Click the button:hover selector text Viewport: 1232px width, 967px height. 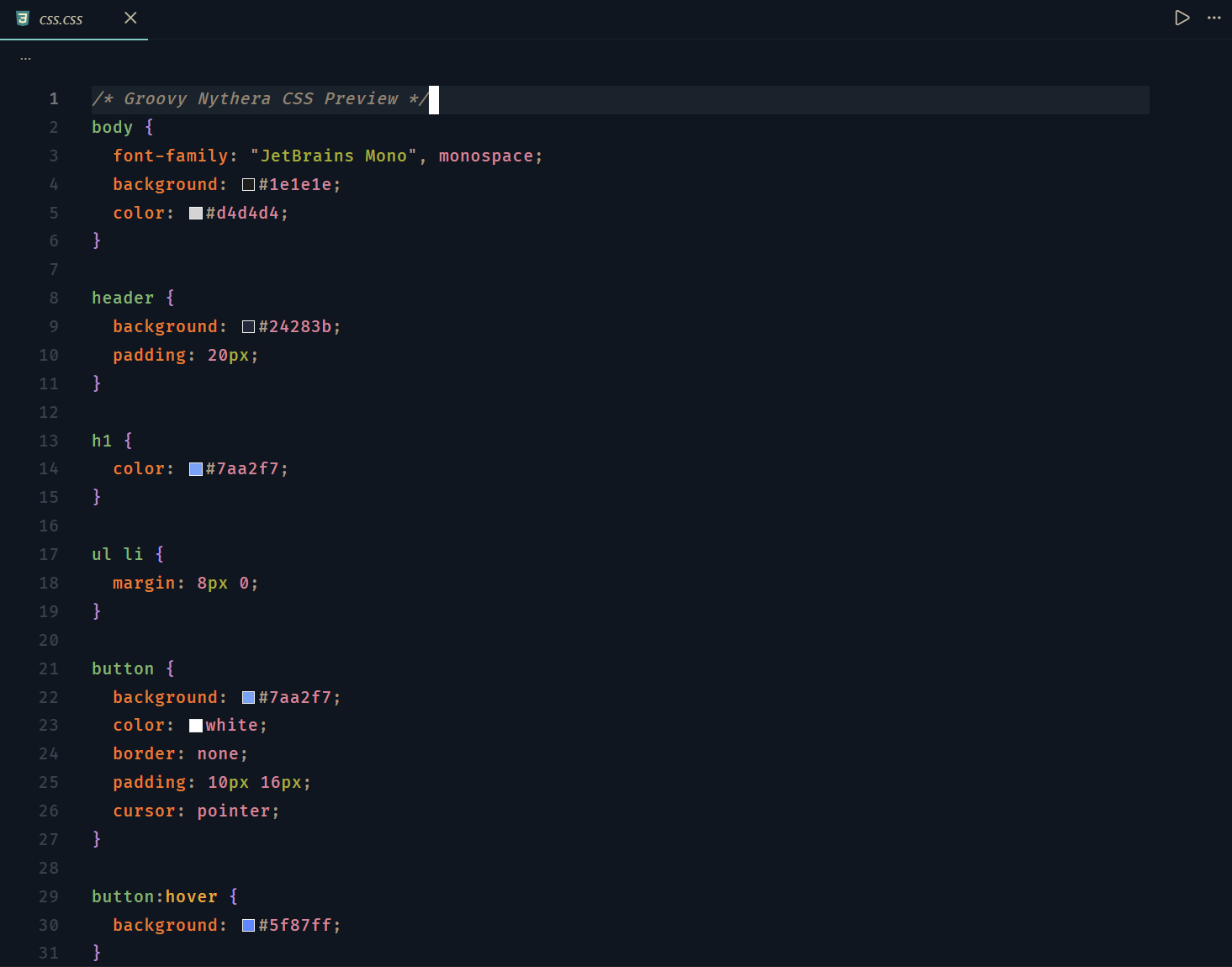154,896
